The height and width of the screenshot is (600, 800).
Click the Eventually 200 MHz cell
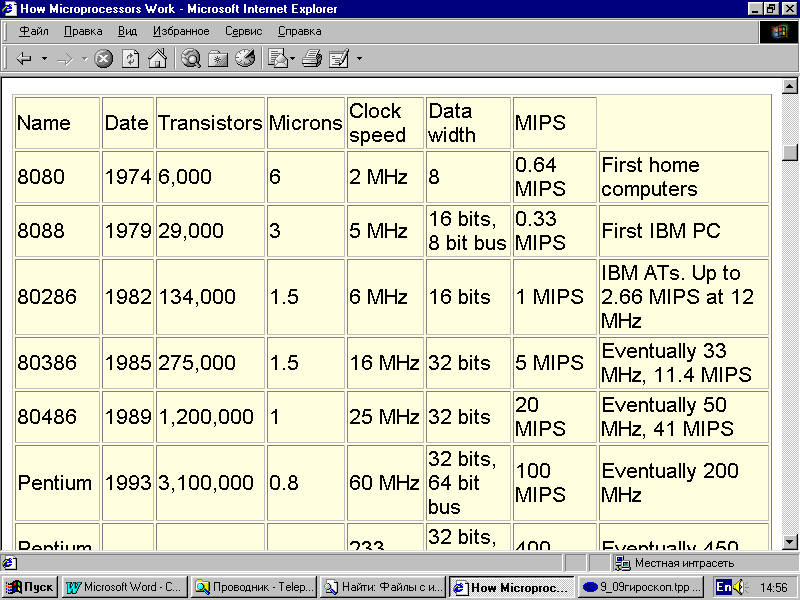click(684, 483)
